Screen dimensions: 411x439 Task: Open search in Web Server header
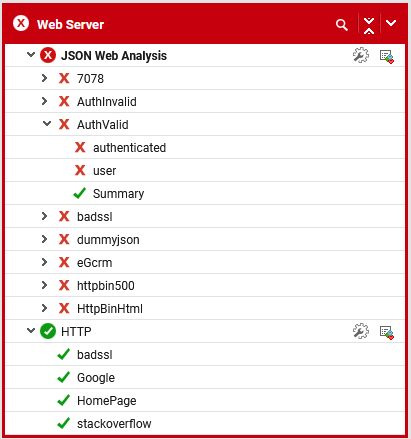[341, 25]
